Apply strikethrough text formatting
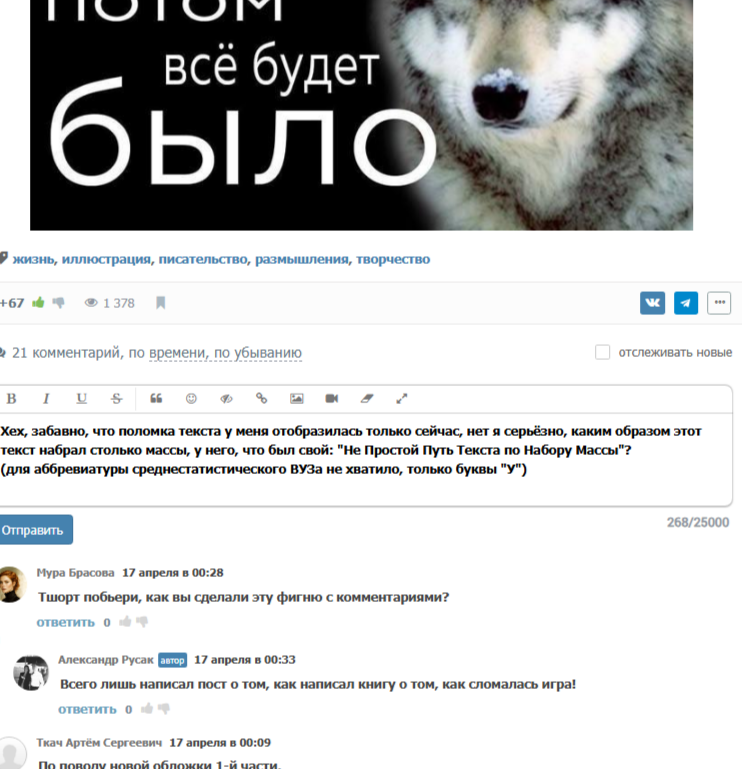This screenshot has height=769, width=742. click(x=116, y=399)
